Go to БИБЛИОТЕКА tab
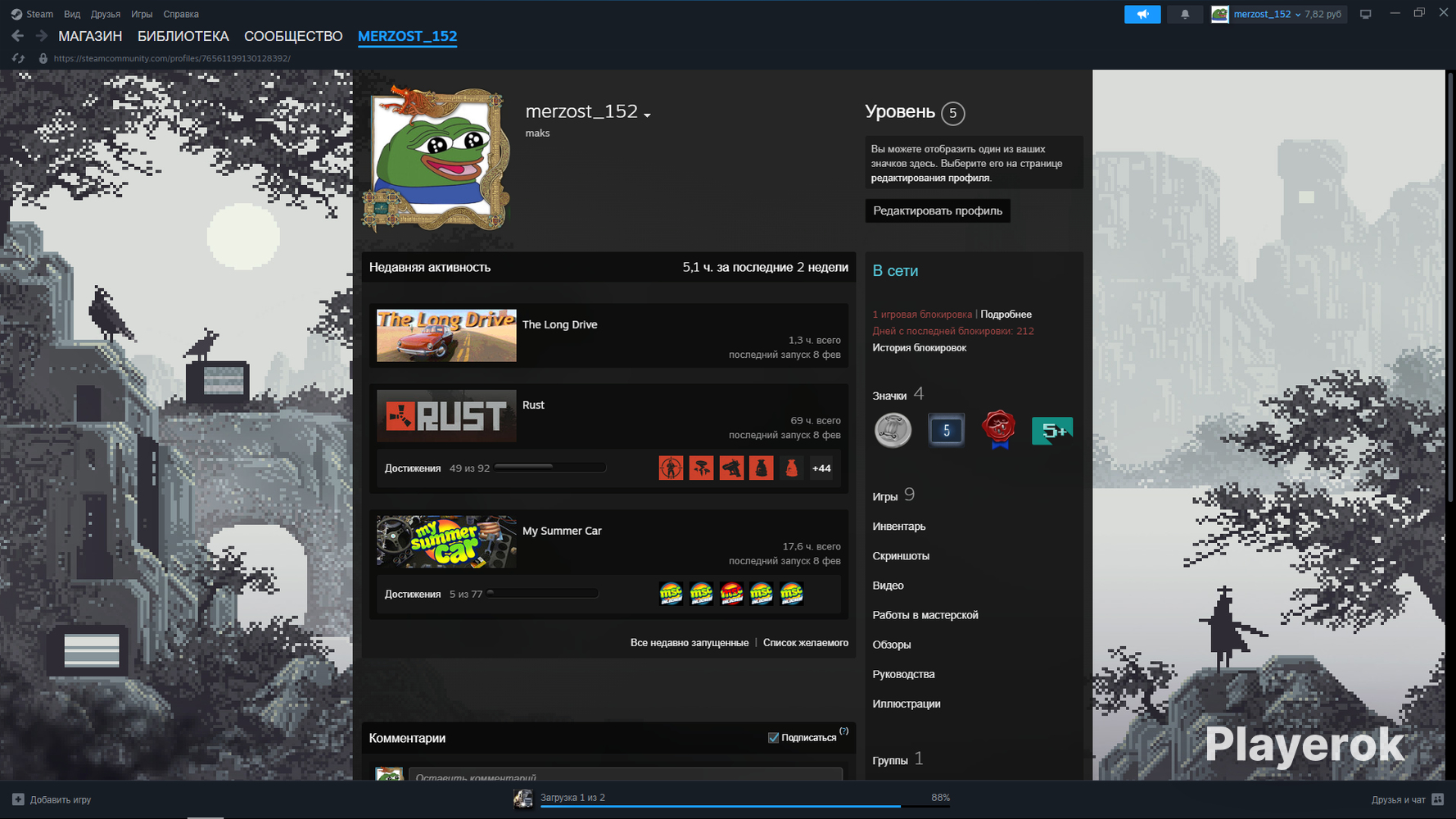This screenshot has height=819, width=1456. [x=183, y=36]
